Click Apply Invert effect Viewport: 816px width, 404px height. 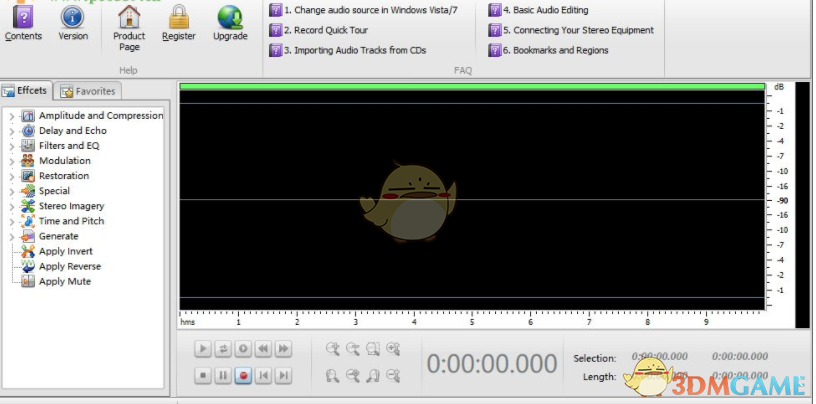pyautogui.click(x=66, y=251)
